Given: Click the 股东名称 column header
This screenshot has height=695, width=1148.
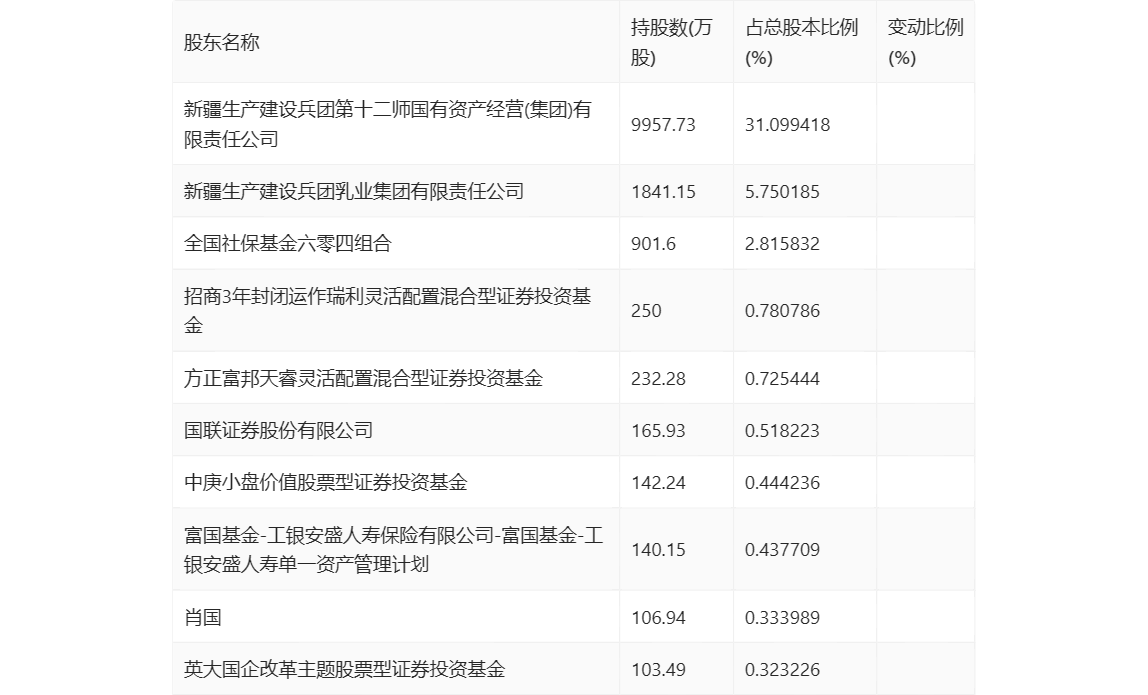Looking at the screenshot, I should point(221,42).
